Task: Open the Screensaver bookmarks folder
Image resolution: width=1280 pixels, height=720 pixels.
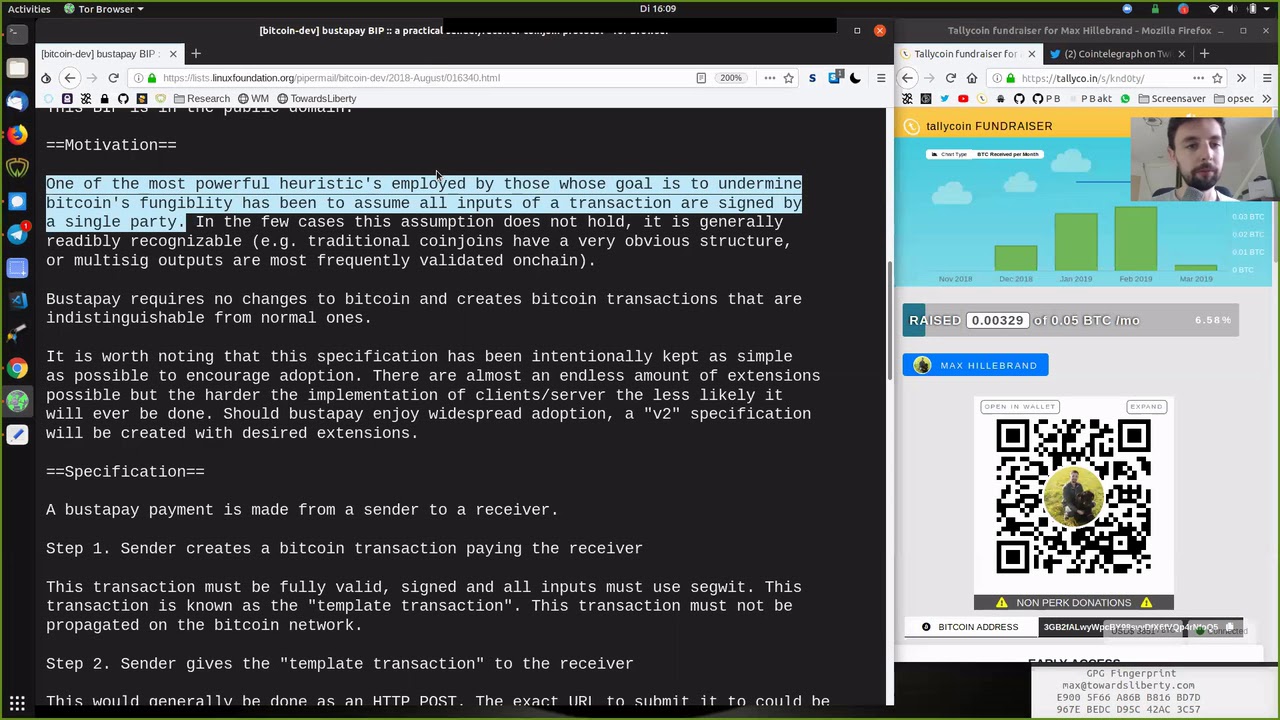Action: [1171, 99]
